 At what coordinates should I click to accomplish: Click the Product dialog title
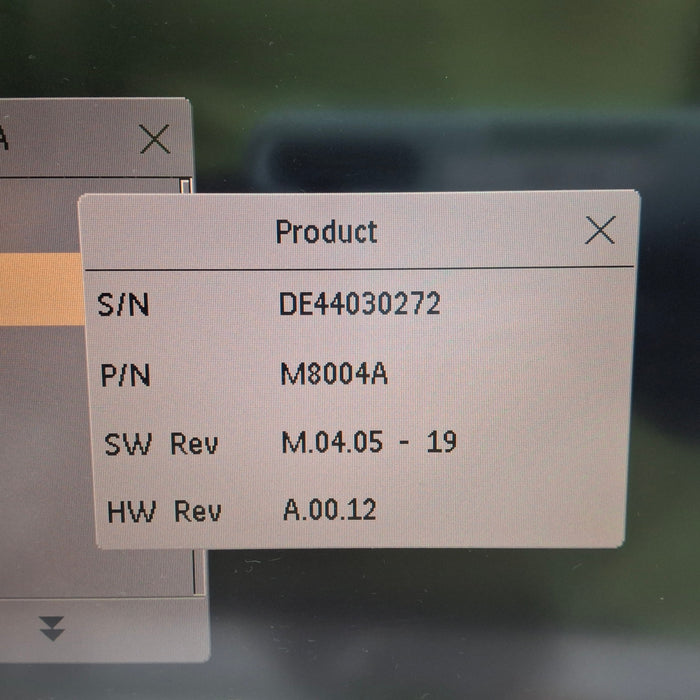[326, 232]
